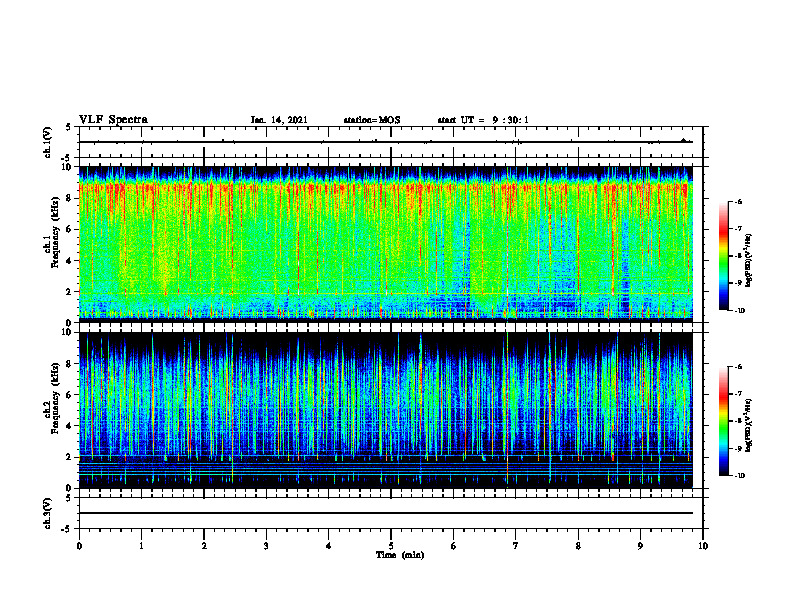This screenshot has height=612, width=792.
Task: Click time axis tick label "3"
Action: [x=266, y=546]
